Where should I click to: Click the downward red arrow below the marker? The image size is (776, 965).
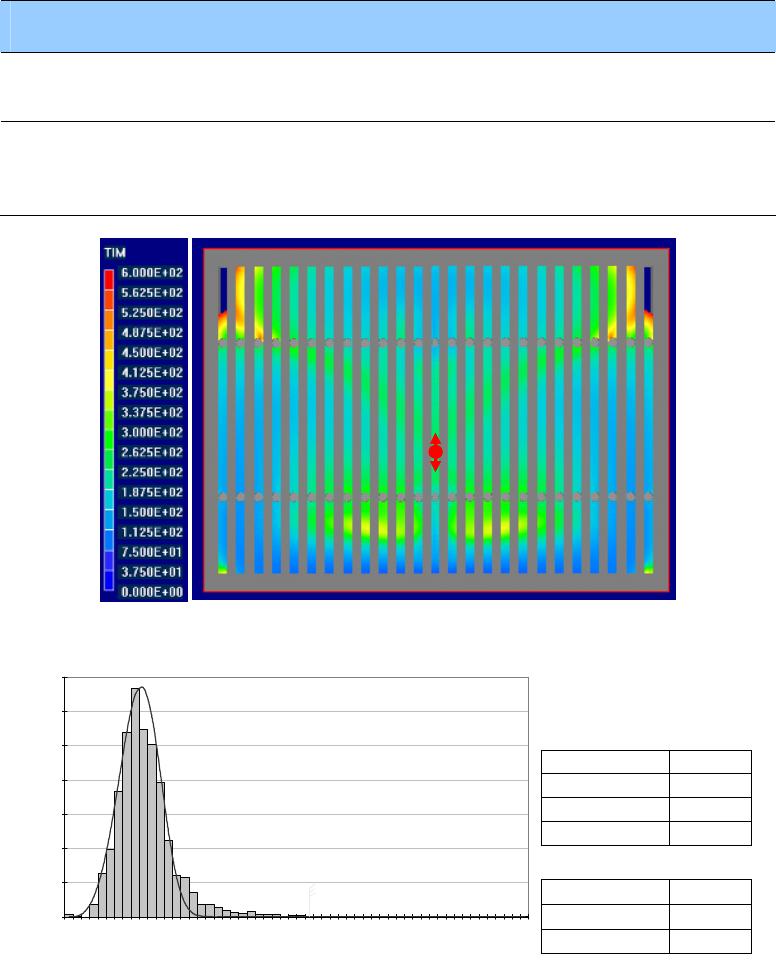[x=435, y=465]
